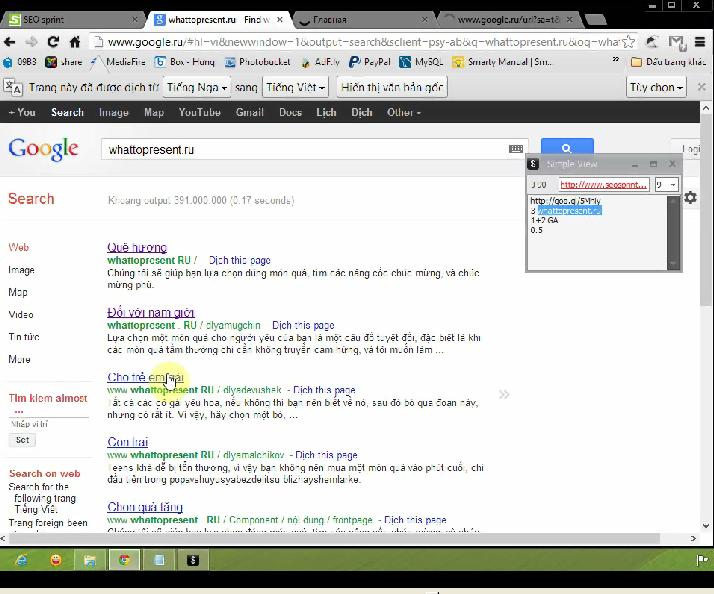Click the Simple View text area scrollbar
Image resolution: width=714 pixels, height=594 pixels.
(x=673, y=233)
